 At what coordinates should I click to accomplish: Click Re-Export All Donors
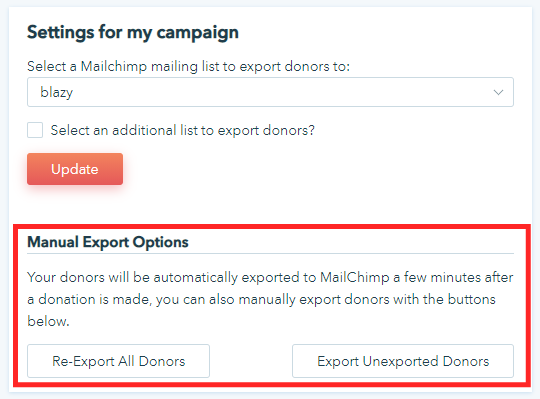pos(118,361)
